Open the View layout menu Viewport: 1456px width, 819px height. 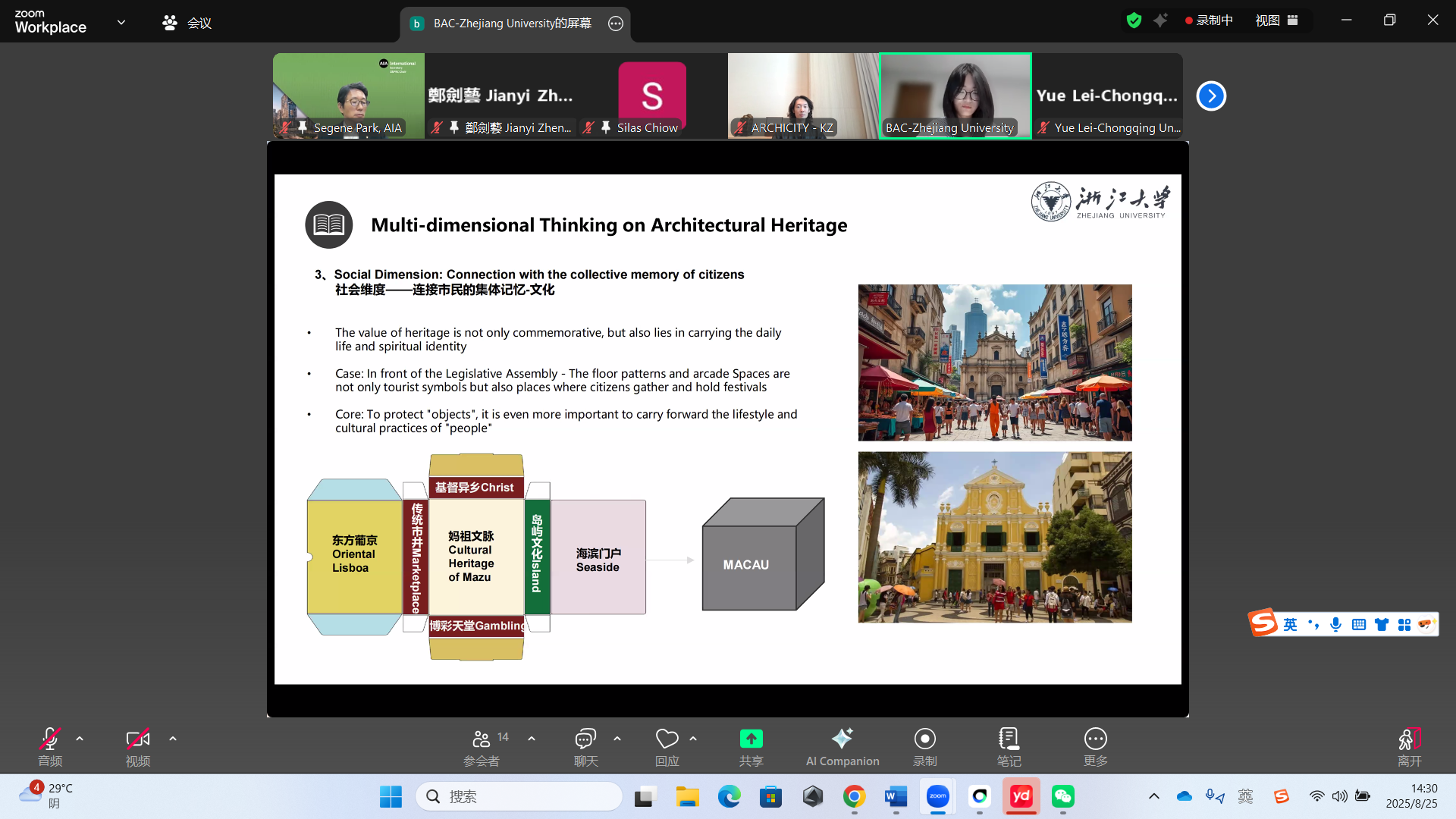point(1276,20)
